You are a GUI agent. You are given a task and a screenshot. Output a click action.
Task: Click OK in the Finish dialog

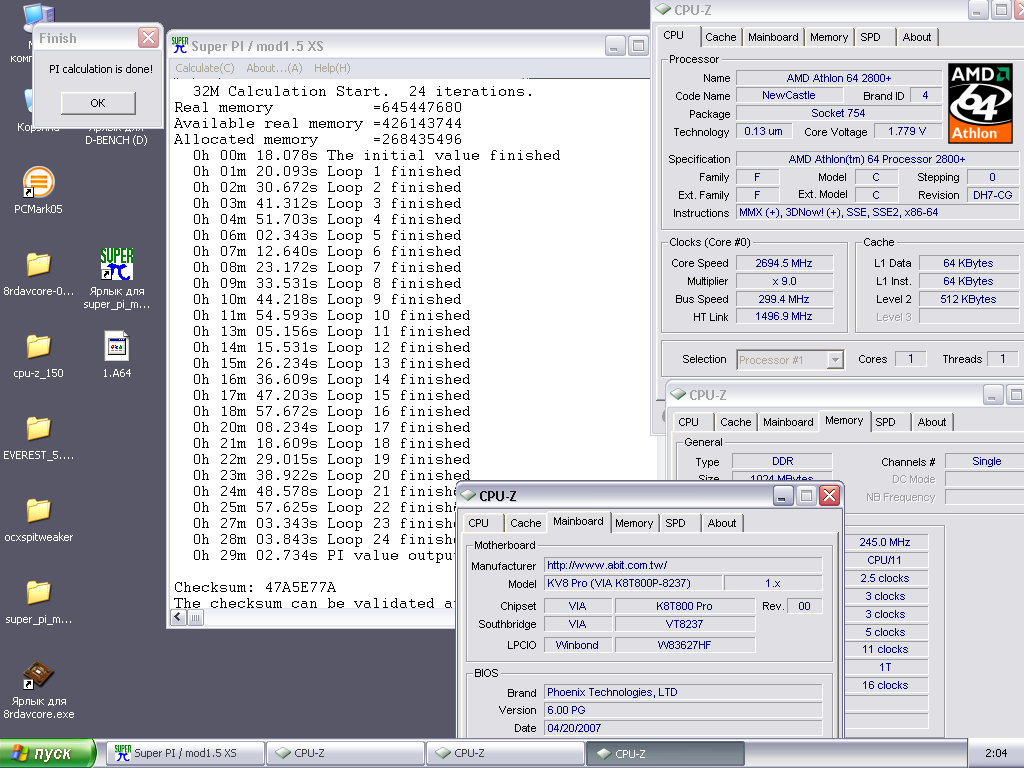tap(98, 103)
